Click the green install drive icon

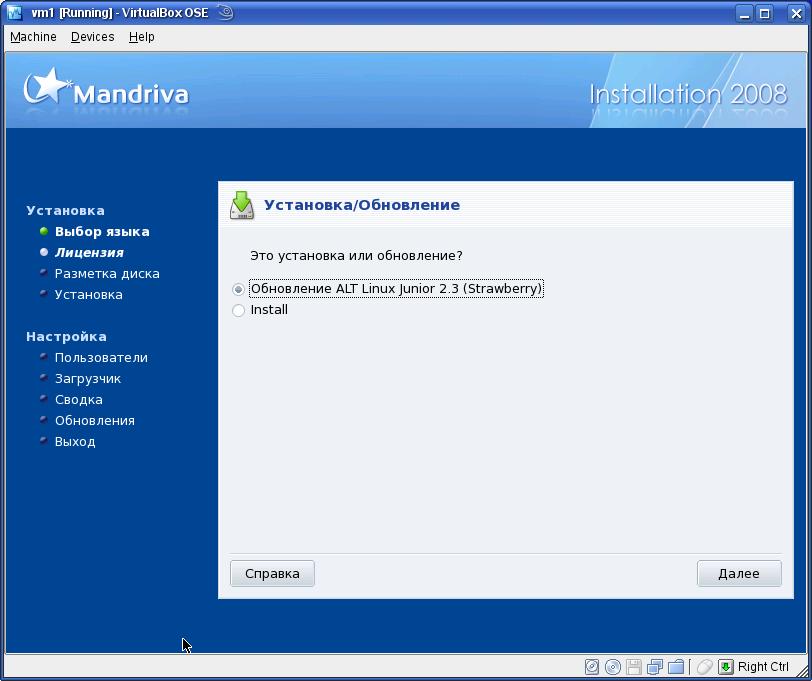tap(242, 205)
